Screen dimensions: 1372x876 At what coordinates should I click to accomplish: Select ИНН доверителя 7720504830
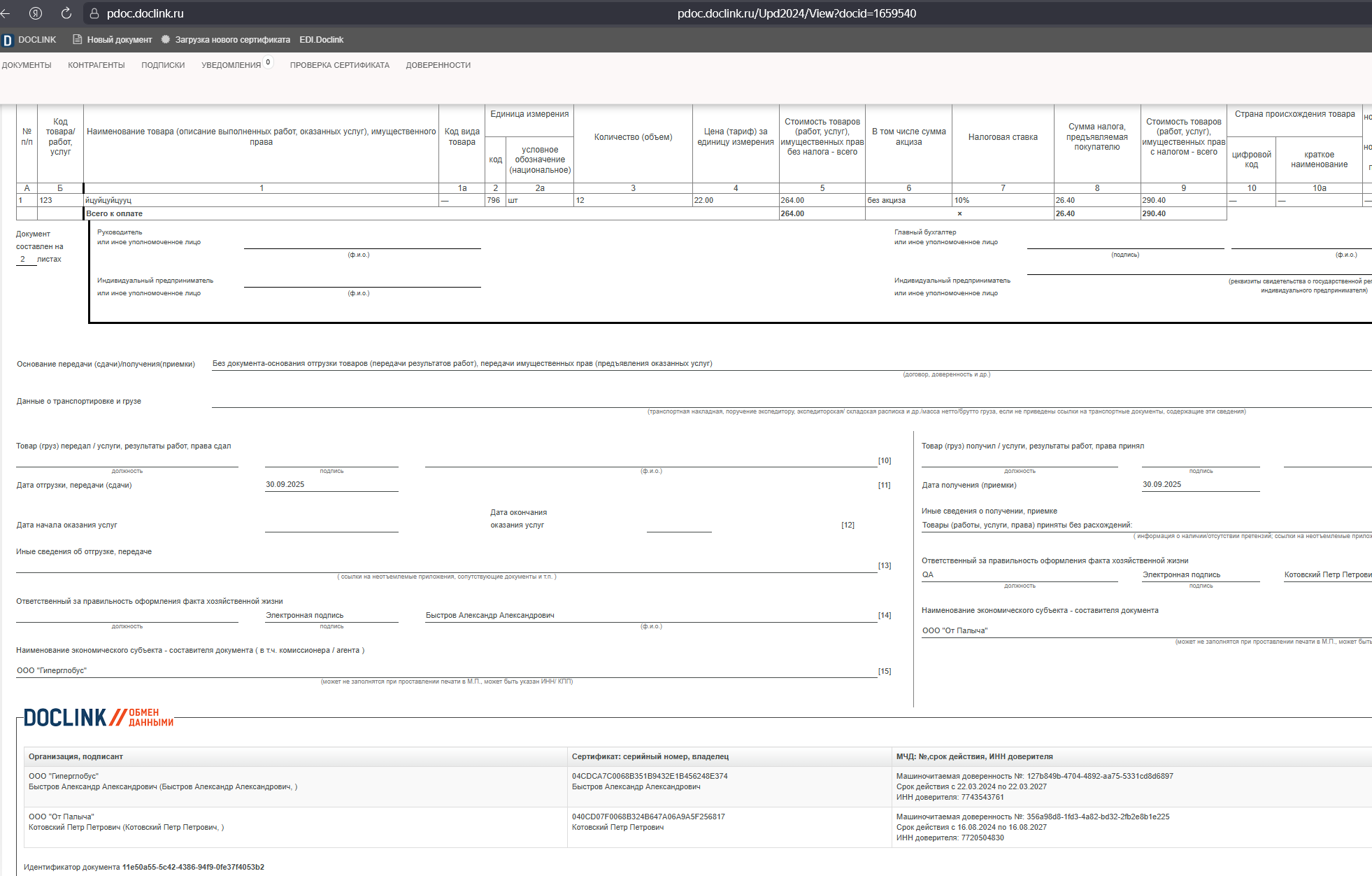(982, 838)
